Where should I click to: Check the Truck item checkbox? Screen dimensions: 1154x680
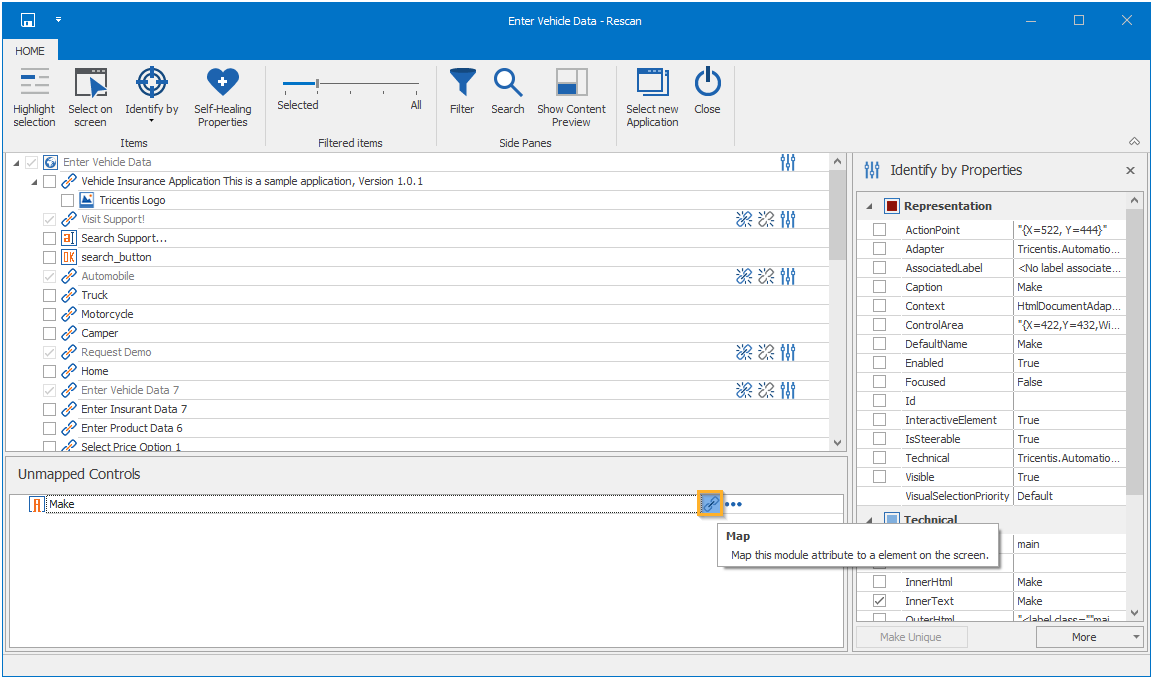(x=50, y=296)
